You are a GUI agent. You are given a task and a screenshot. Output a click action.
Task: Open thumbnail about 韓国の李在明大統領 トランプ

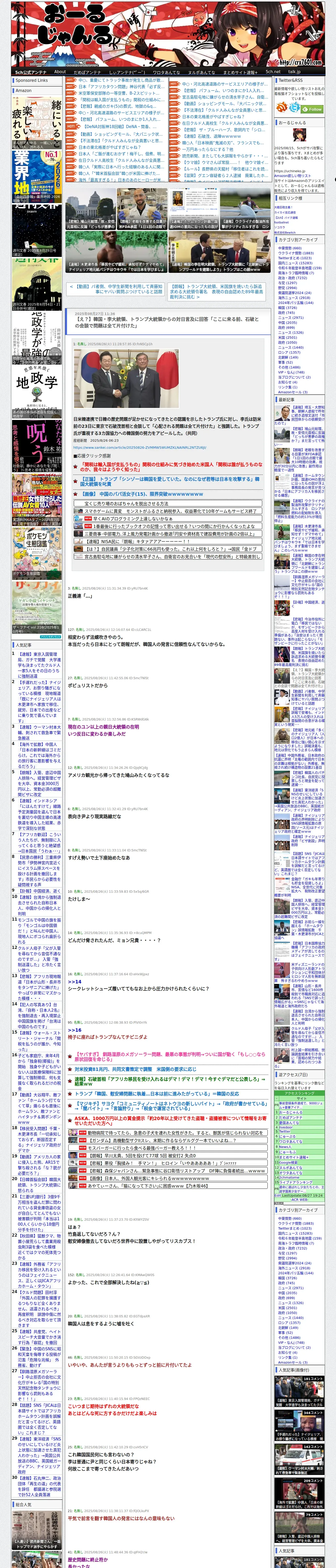[220, 251]
